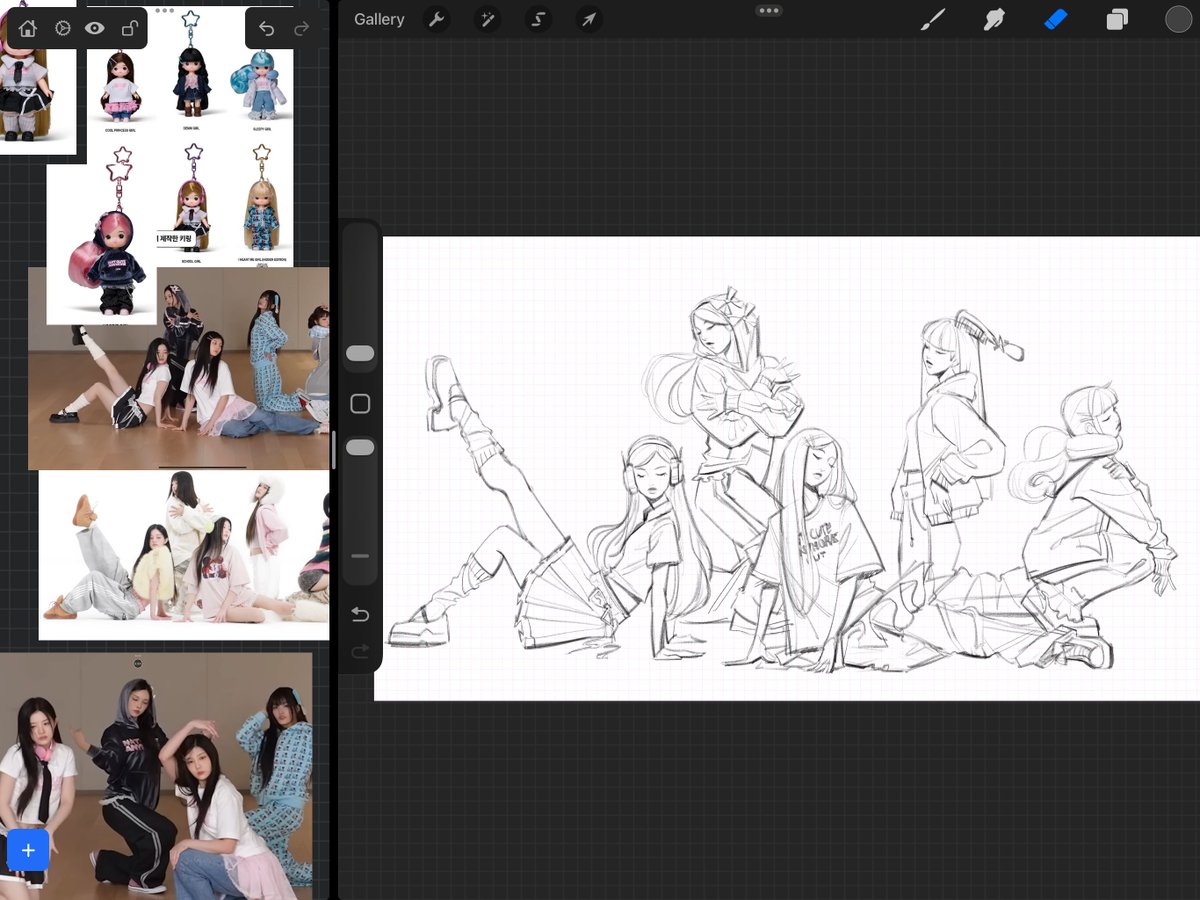Select the Paint brush tool
1200x900 pixels.
[932, 20]
